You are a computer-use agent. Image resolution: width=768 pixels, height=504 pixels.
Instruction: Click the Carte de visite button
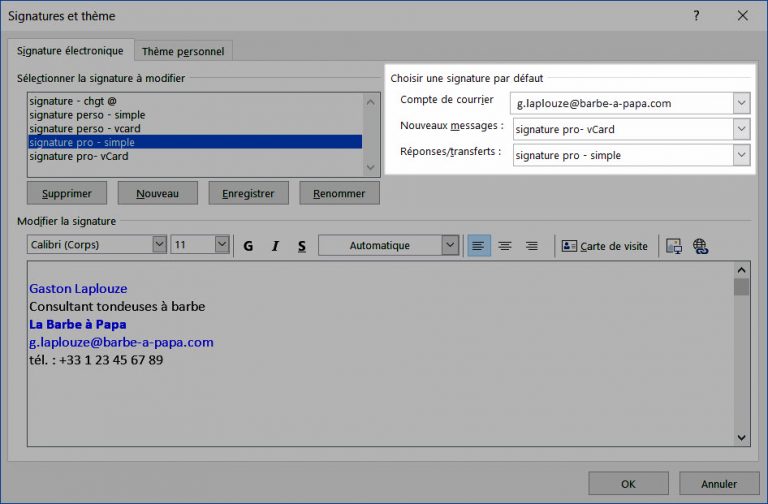(605, 246)
